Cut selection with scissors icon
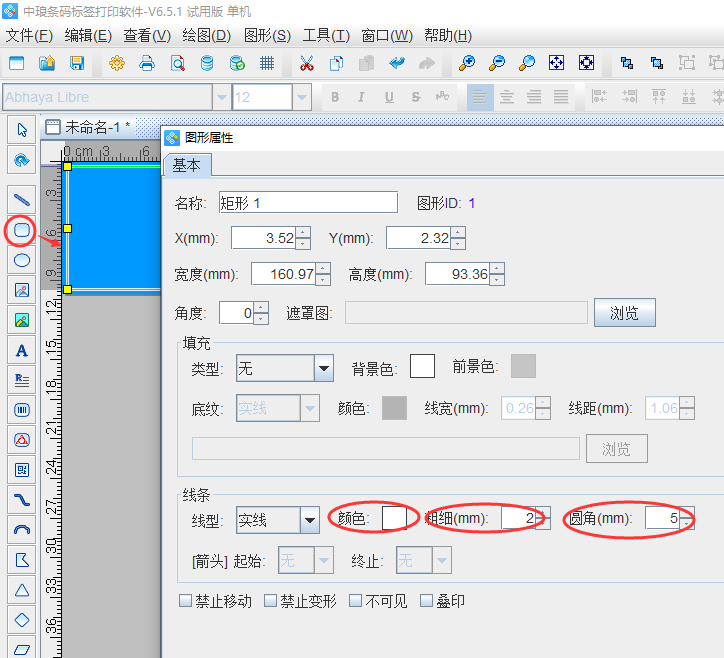 tap(307, 63)
